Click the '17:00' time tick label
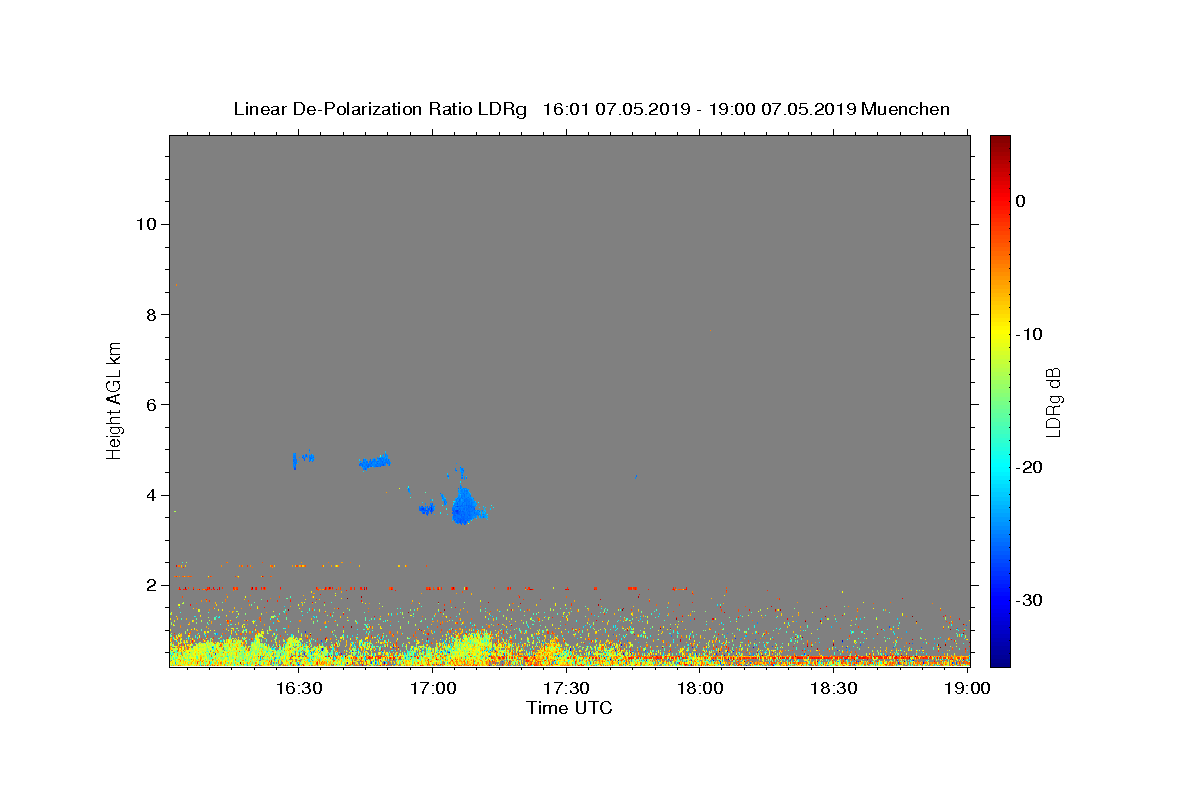The height and width of the screenshot is (800, 1200). (433, 688)
